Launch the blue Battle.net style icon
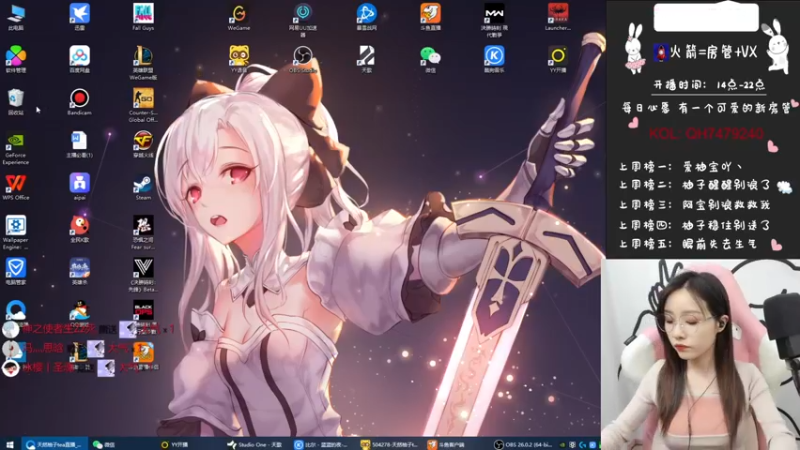 [x=366, y=17]
